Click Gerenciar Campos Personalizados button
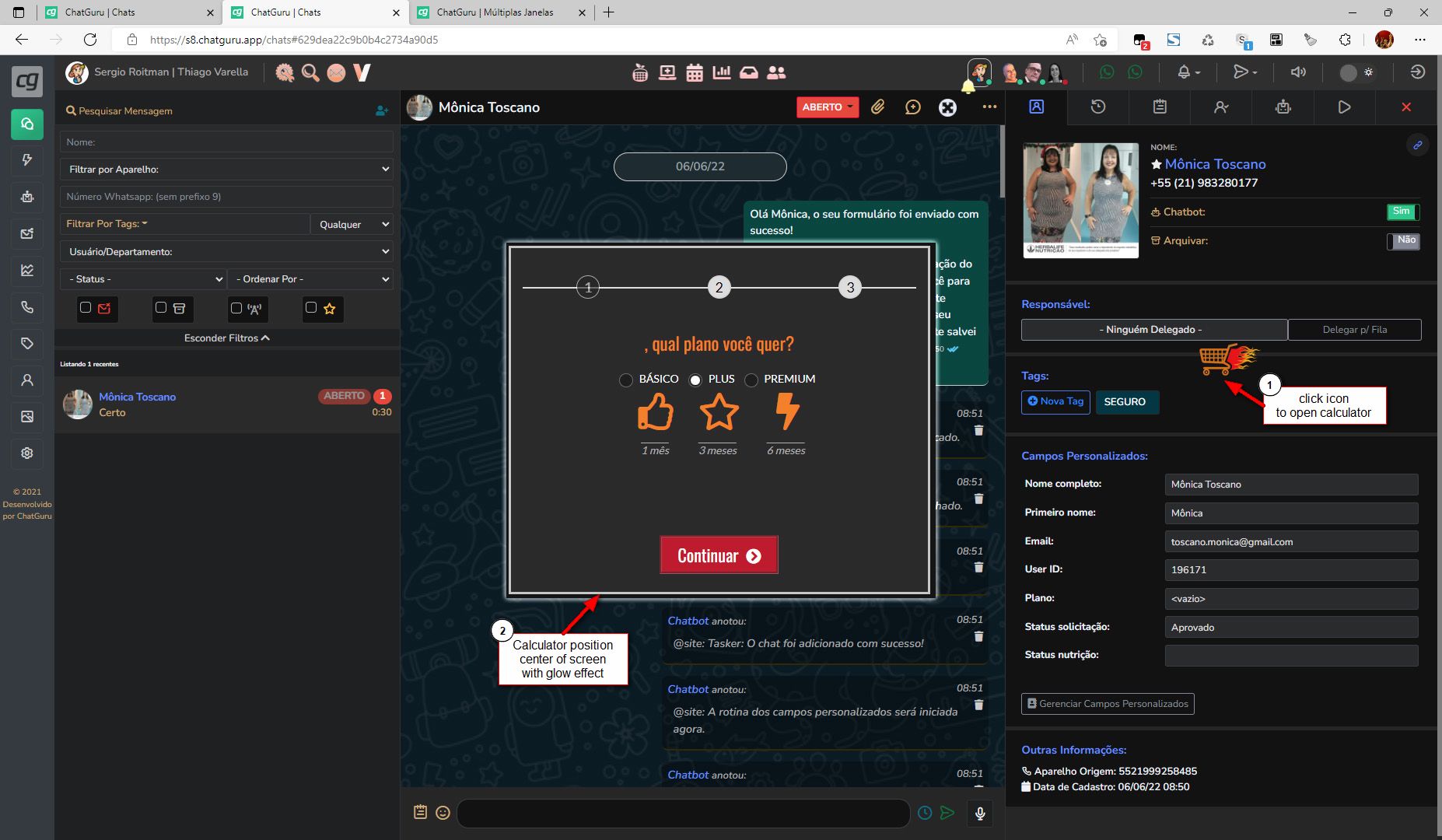1442x840 pixels. tap(1108, 704)
